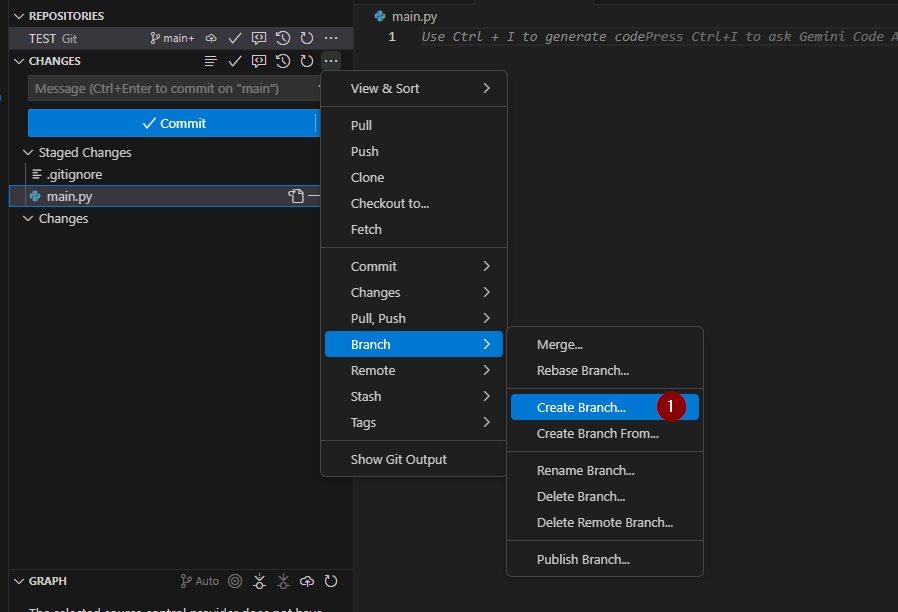Viewport: 898px width, 612px height.
Task: Select Delete Remote Branch... option
Action: click(x=605, y=523)
